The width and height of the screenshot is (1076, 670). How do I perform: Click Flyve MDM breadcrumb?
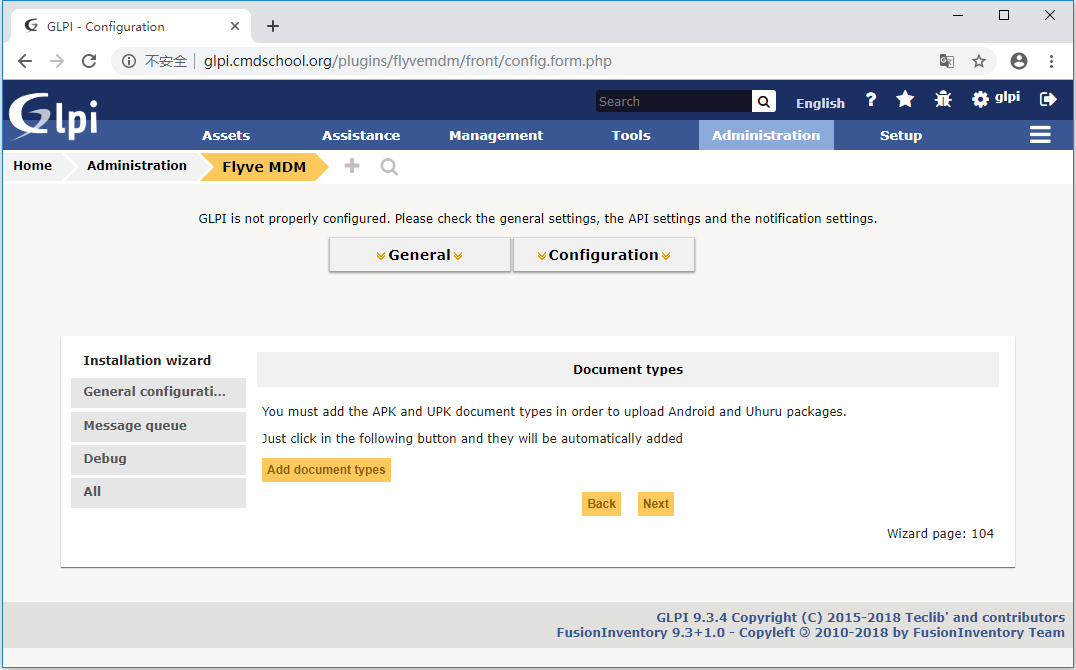click(264, 167)
